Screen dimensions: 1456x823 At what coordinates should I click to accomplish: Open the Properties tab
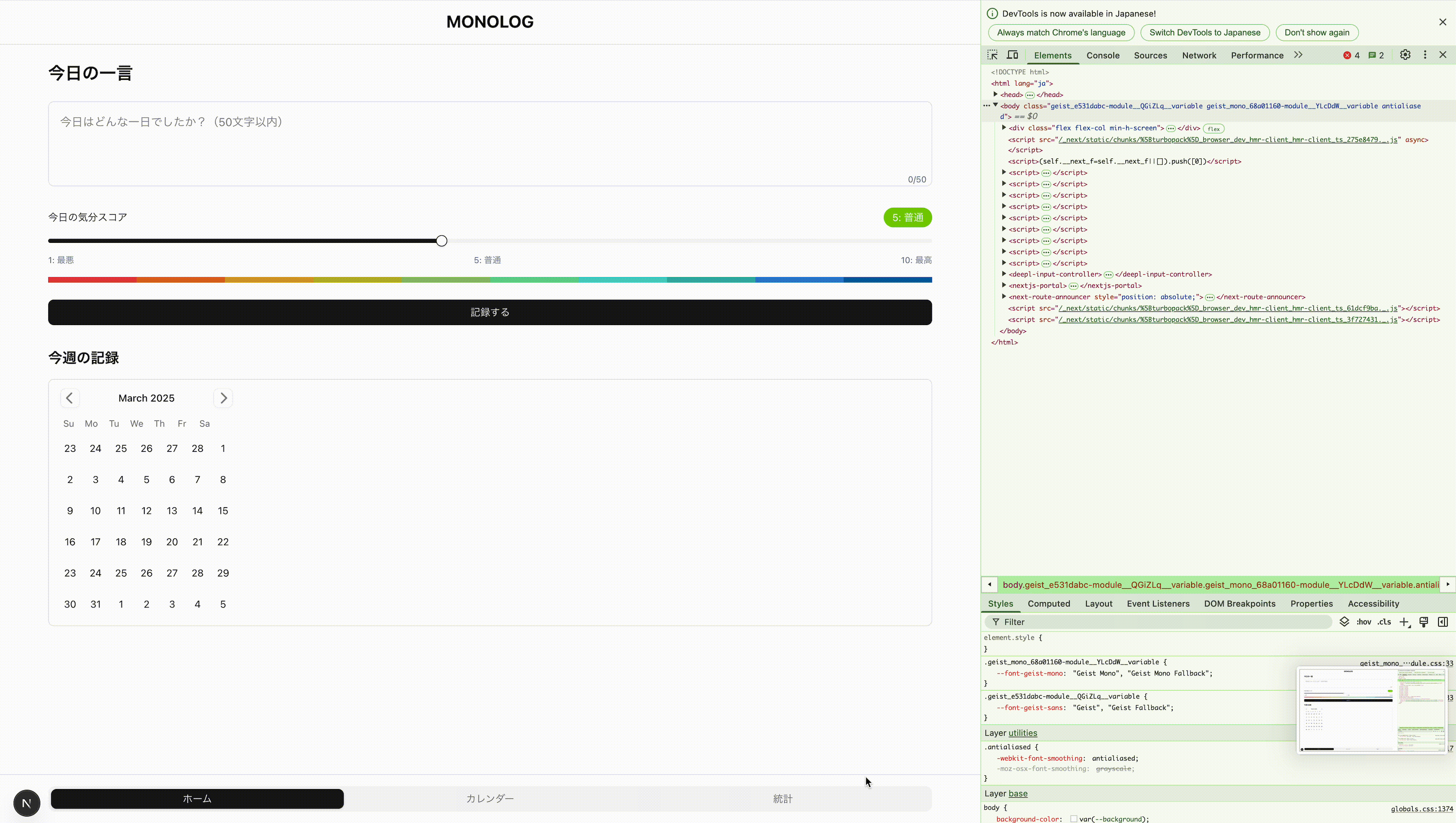1311,604
